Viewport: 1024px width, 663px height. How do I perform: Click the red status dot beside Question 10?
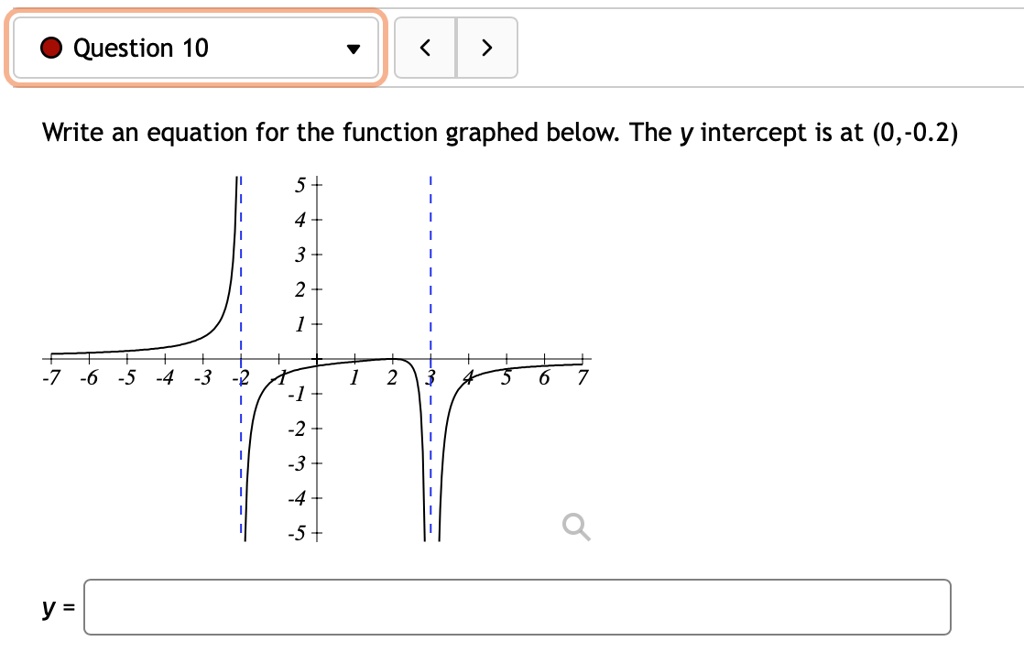tap(50, 47)
